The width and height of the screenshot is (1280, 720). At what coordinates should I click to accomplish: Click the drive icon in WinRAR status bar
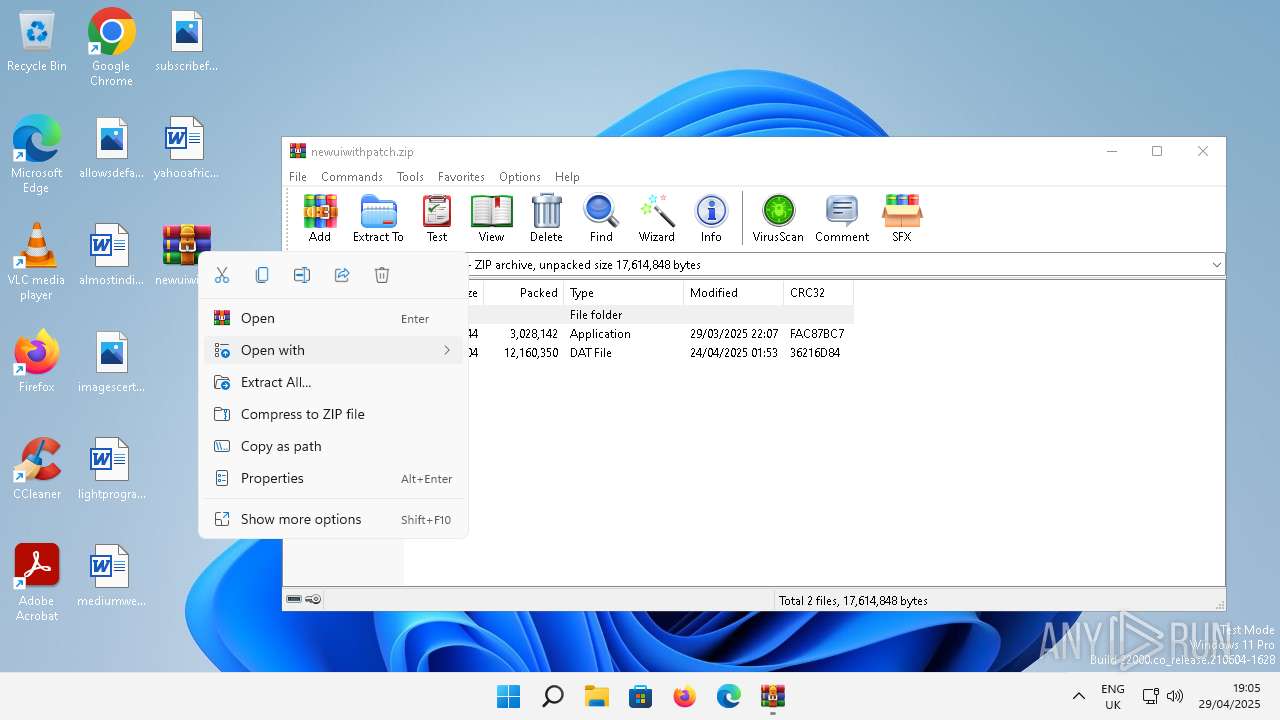[294, 600]
